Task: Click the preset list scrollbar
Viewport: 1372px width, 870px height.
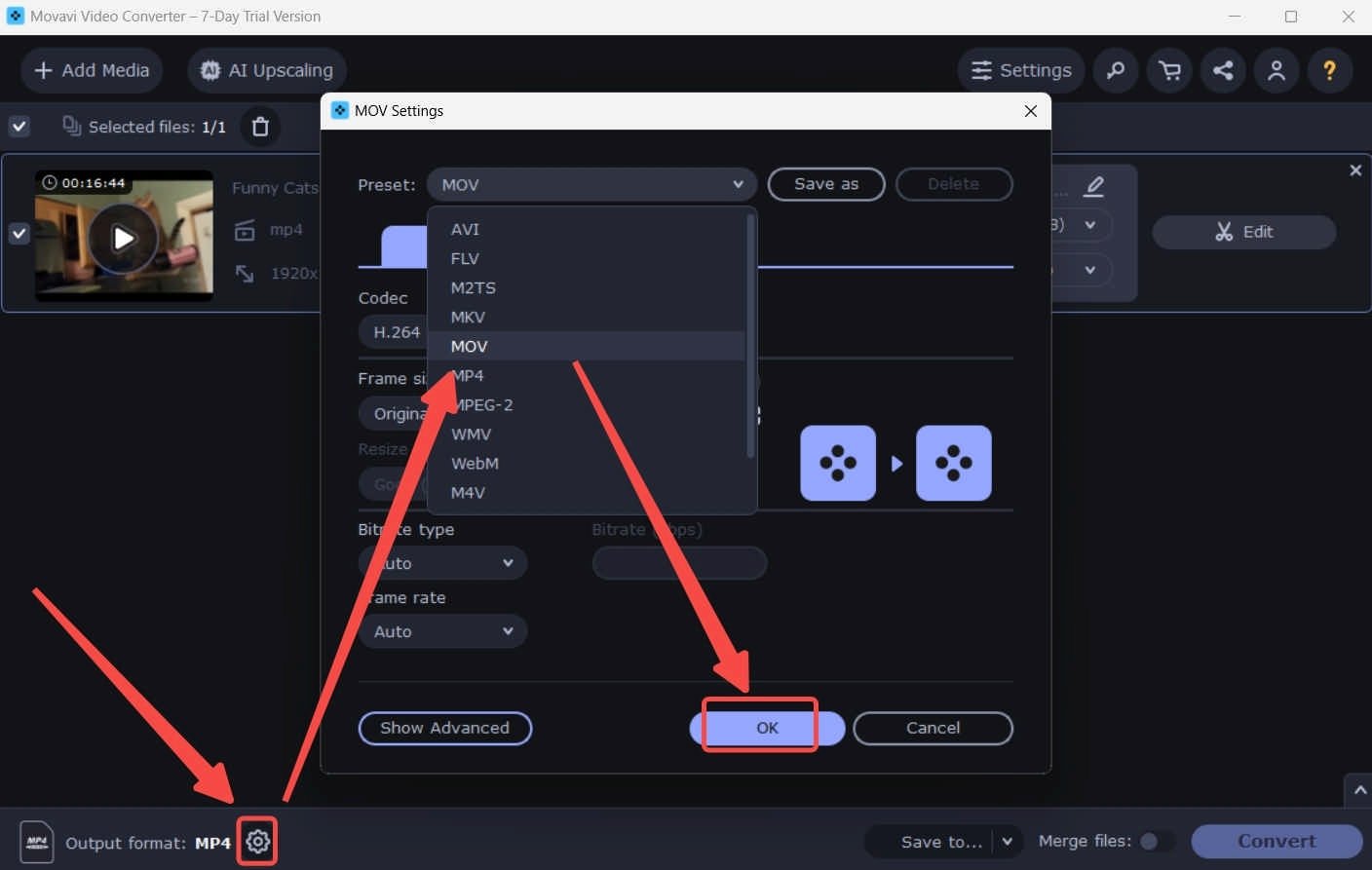Action: point(750,335)
